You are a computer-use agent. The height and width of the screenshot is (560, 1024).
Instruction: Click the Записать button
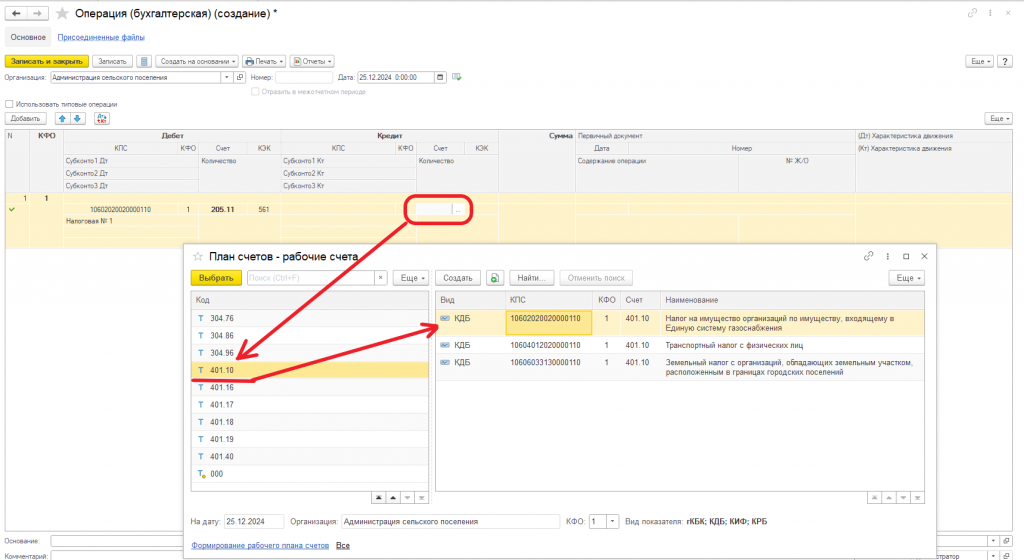pos(112,61)
